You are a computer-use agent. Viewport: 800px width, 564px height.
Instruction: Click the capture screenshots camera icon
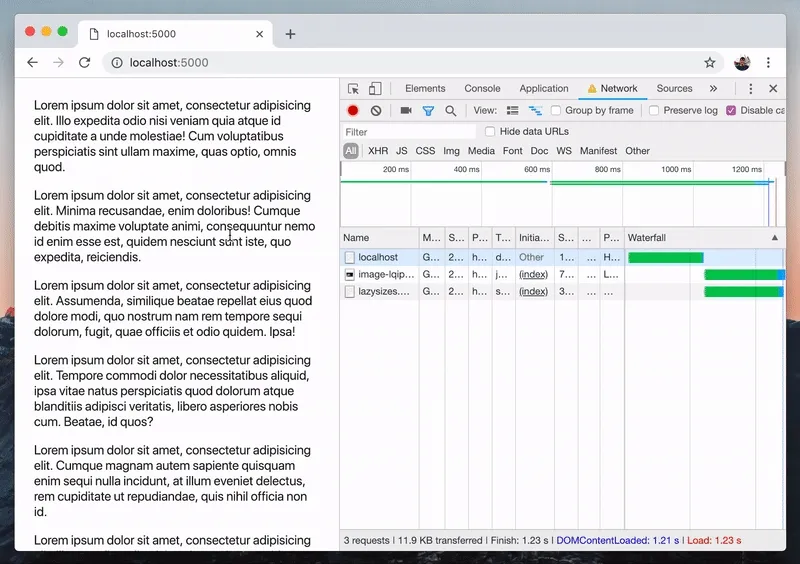click(x=406, y=111)
